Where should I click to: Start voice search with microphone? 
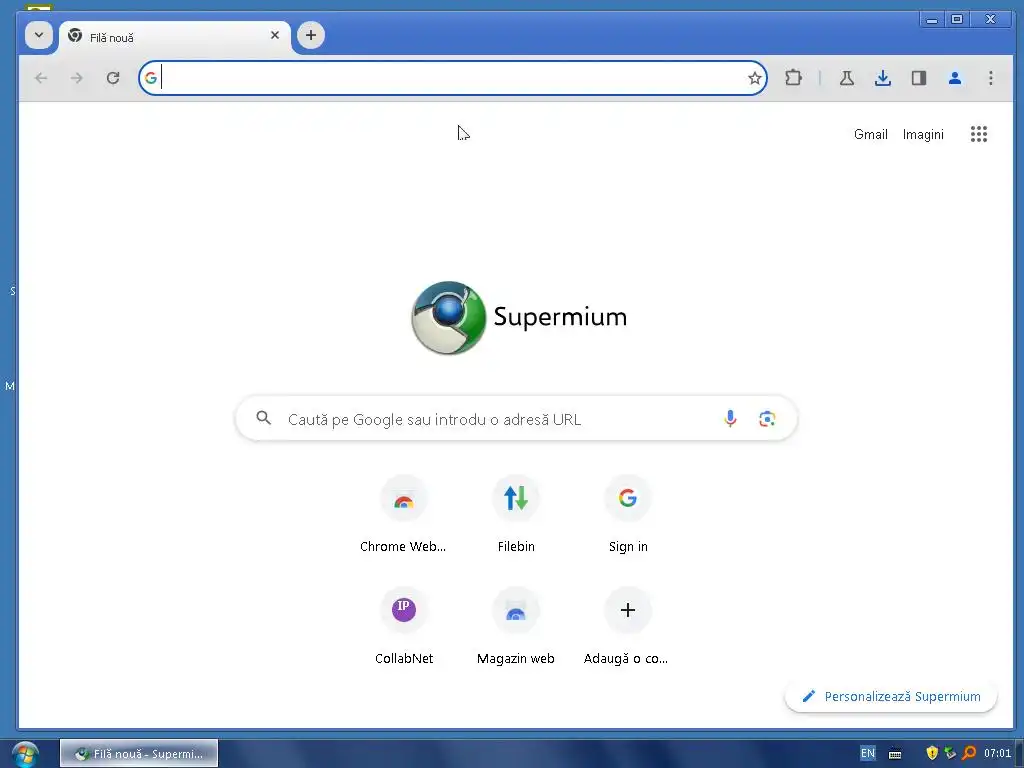pos(730,419)
